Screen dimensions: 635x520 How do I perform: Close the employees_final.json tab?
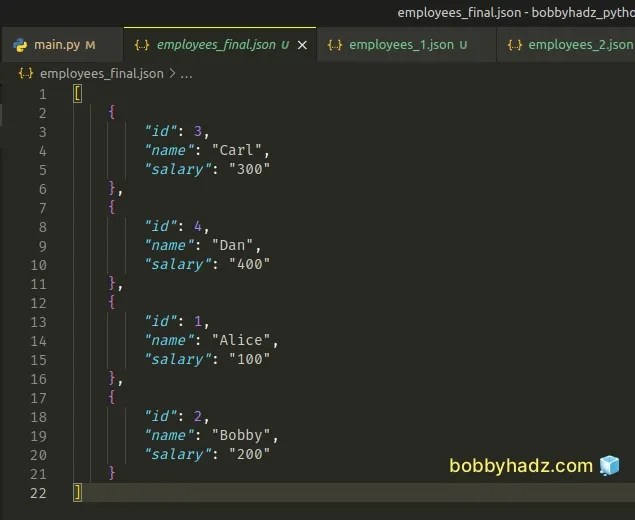[302, 45]
